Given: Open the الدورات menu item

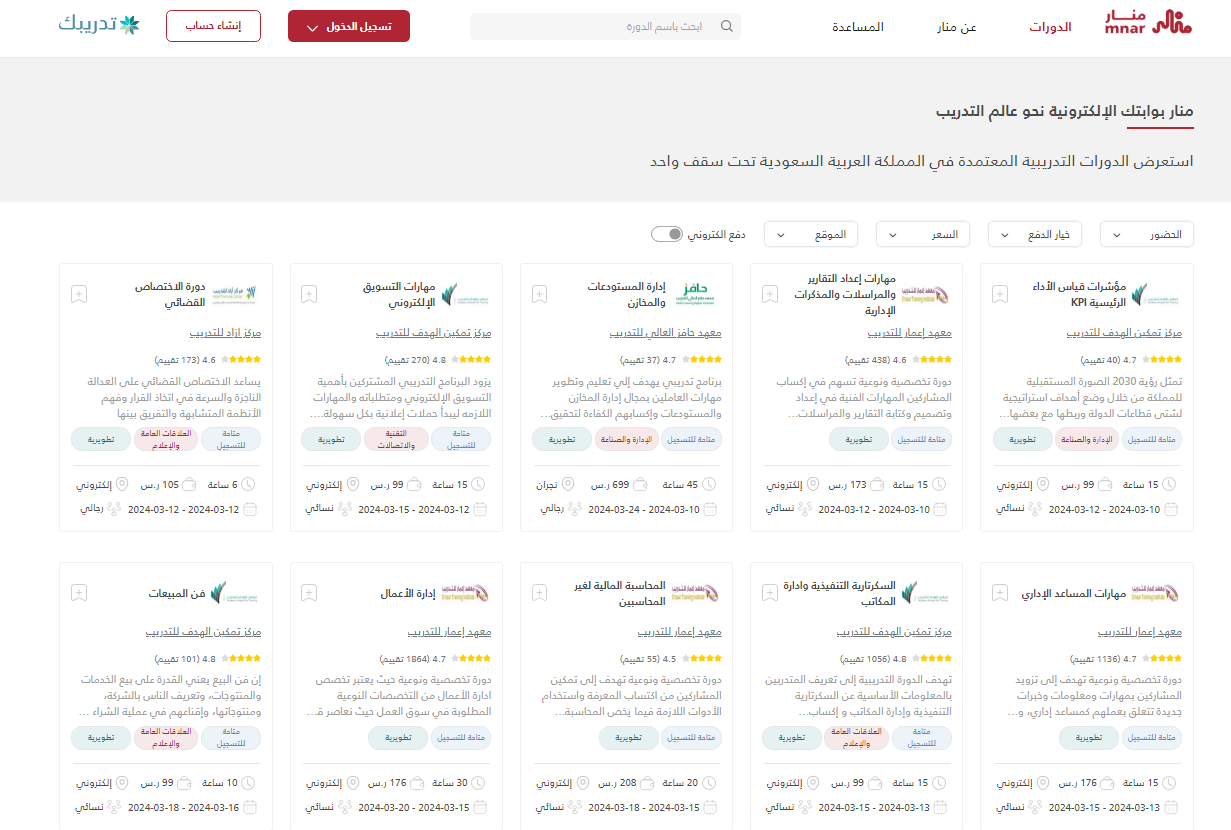Looking at the screenshot, I should [1050, 27].
